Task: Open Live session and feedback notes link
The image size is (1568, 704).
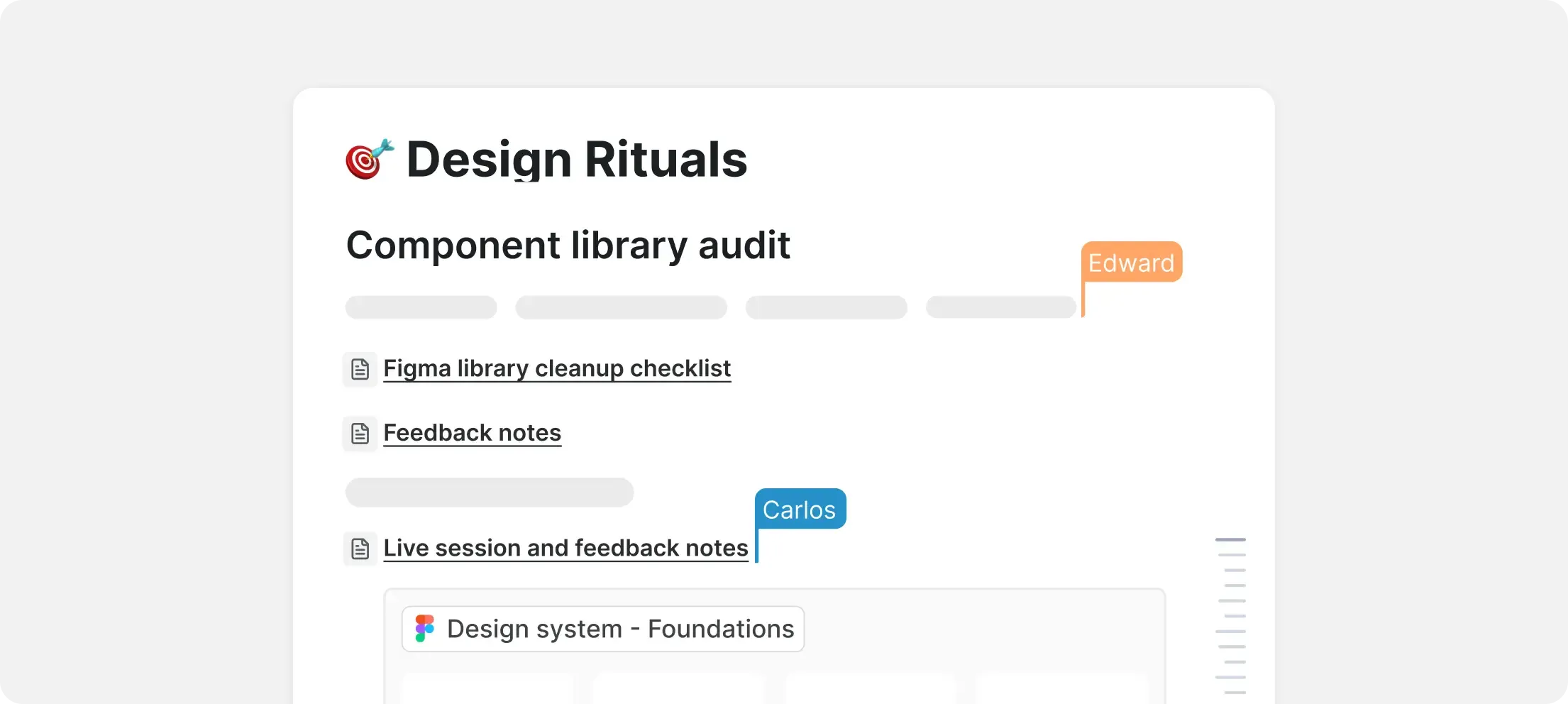Action: pos(565,549)
